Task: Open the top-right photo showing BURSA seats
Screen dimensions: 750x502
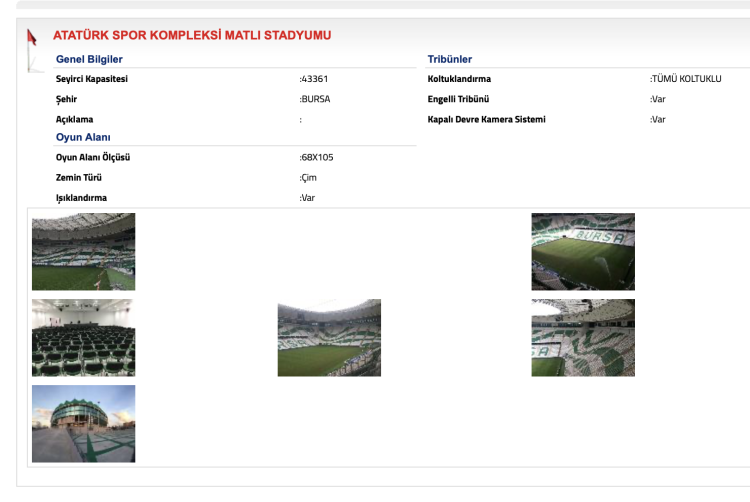Action: click(x=583, y=252)
